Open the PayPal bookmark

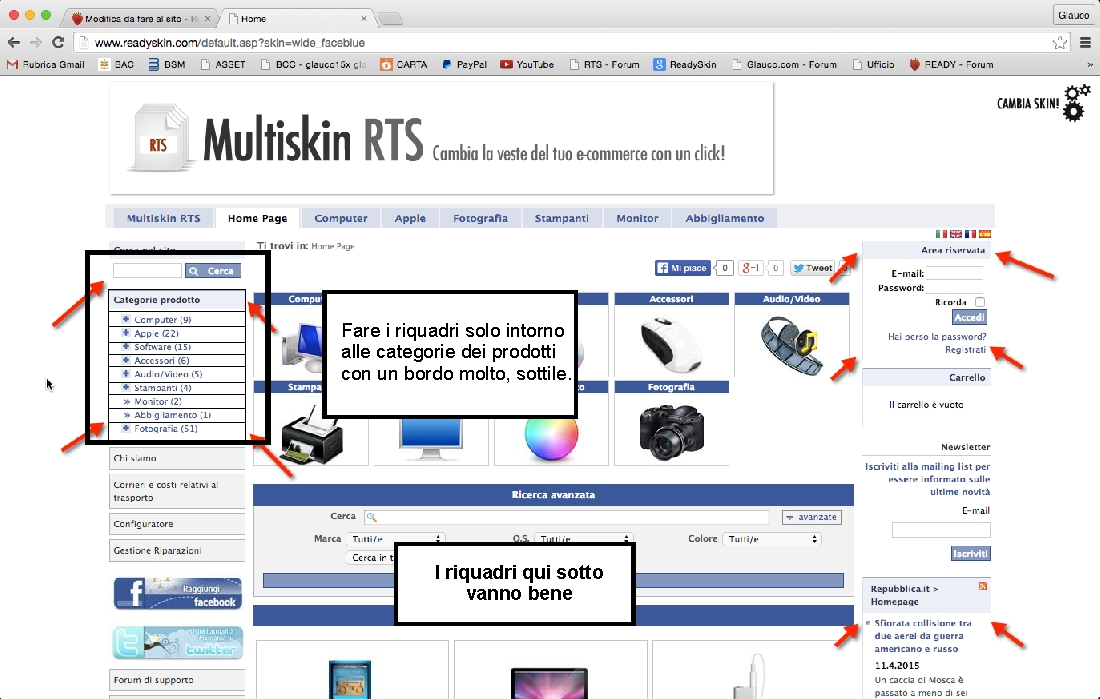tap(464, 65)
